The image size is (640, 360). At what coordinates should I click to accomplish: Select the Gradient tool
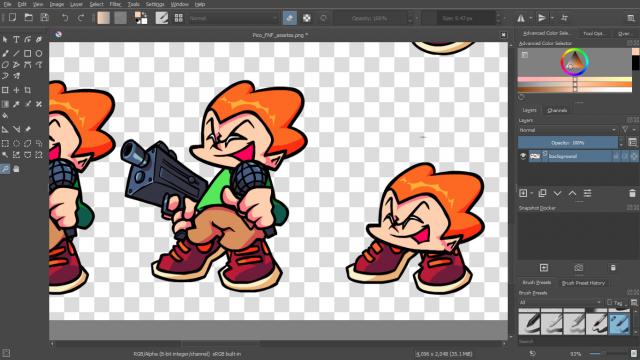(x=5, y=104)
